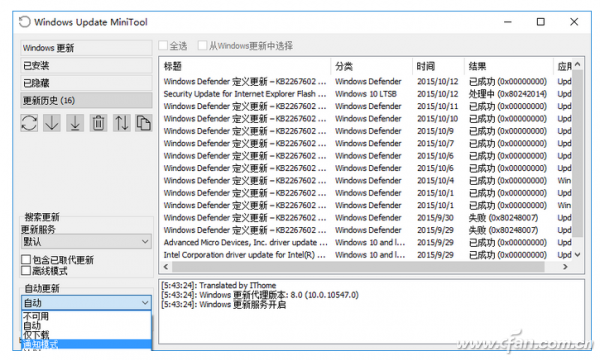
Task: Sort by 标题 column header
Action: point(245,67)
